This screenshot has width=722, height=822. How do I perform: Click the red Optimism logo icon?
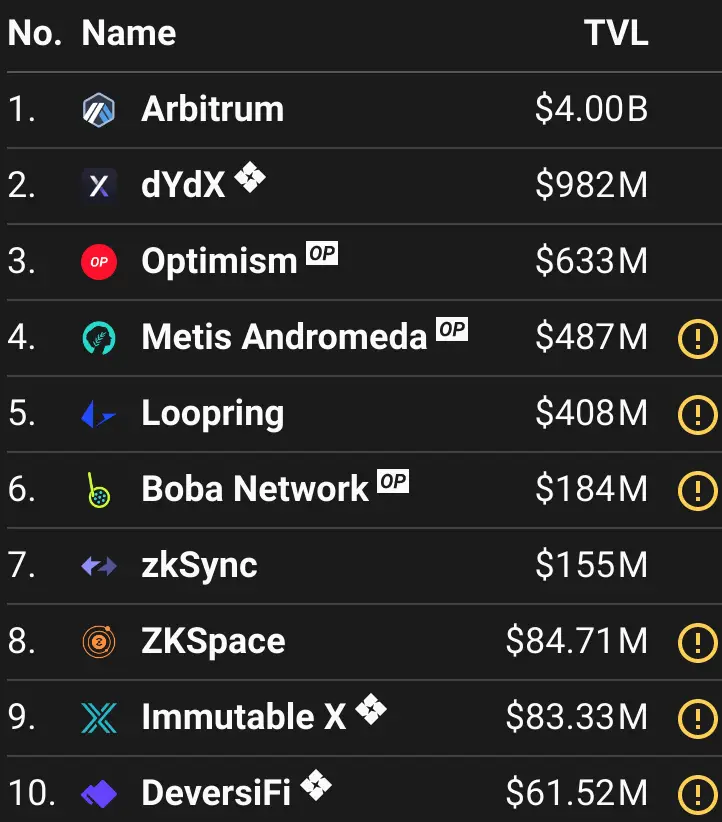[x=99, y=262]
